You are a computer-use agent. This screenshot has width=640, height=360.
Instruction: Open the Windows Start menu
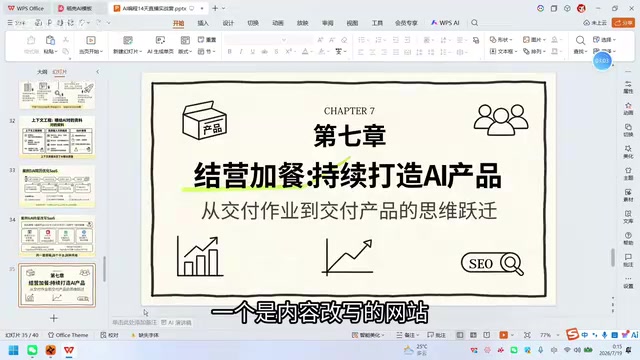13,350
